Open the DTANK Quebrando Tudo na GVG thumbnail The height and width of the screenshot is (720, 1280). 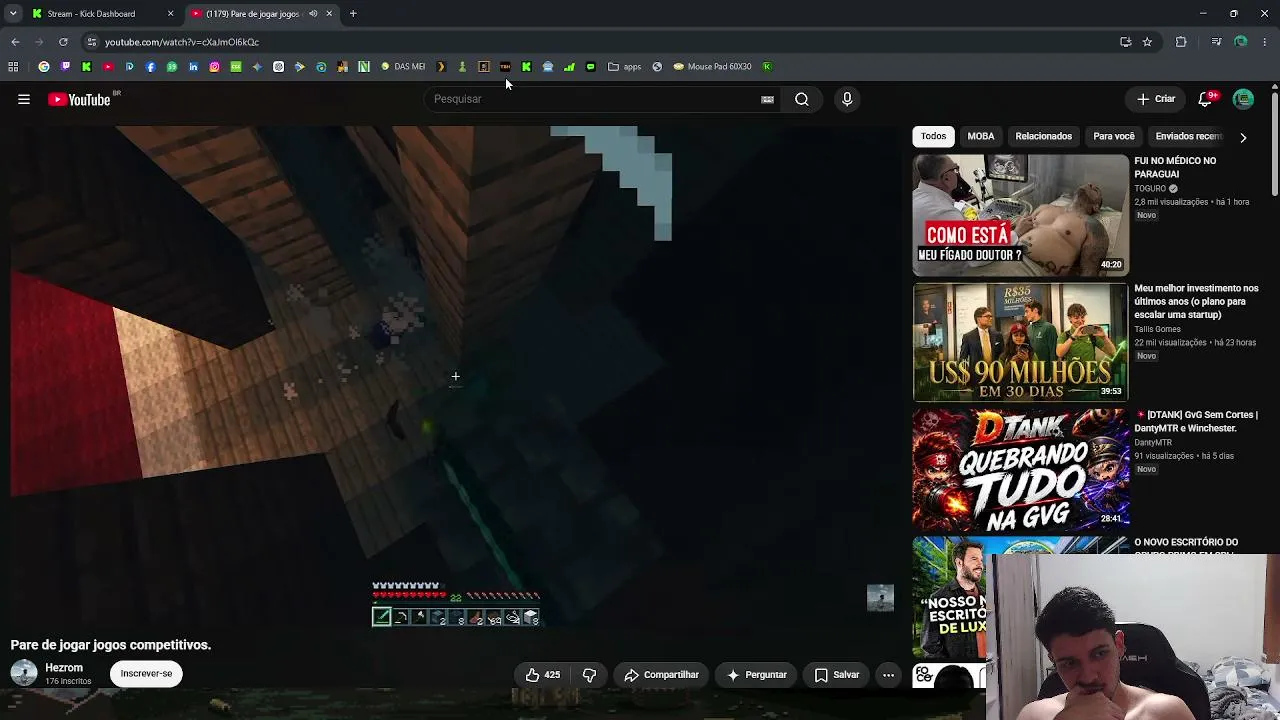(1020, 468)
